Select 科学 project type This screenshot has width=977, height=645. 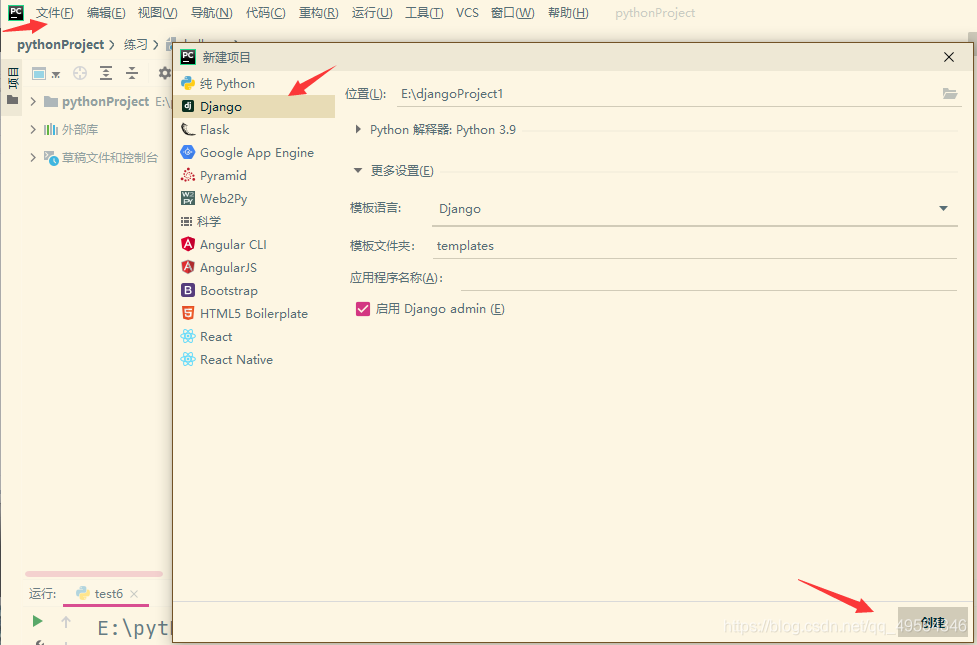(x=254, y=222)
